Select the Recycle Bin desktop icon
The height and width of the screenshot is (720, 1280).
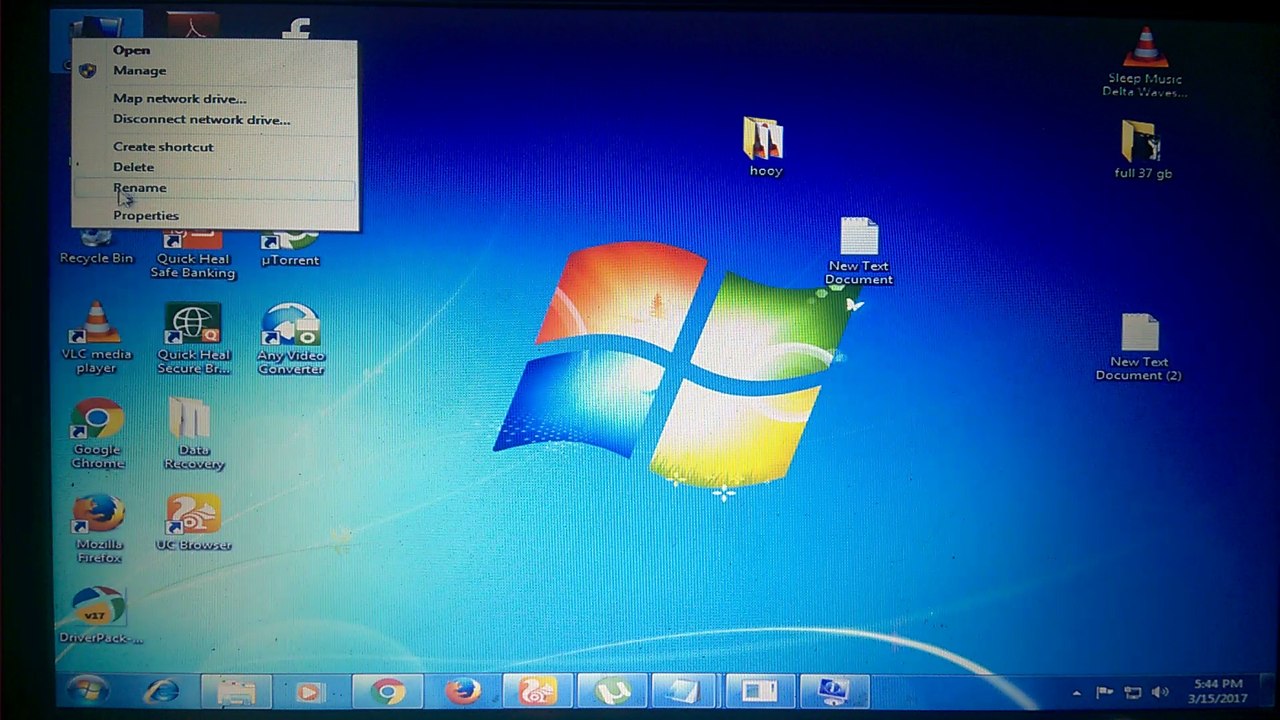pyautogui.click(x=96, y=247)
